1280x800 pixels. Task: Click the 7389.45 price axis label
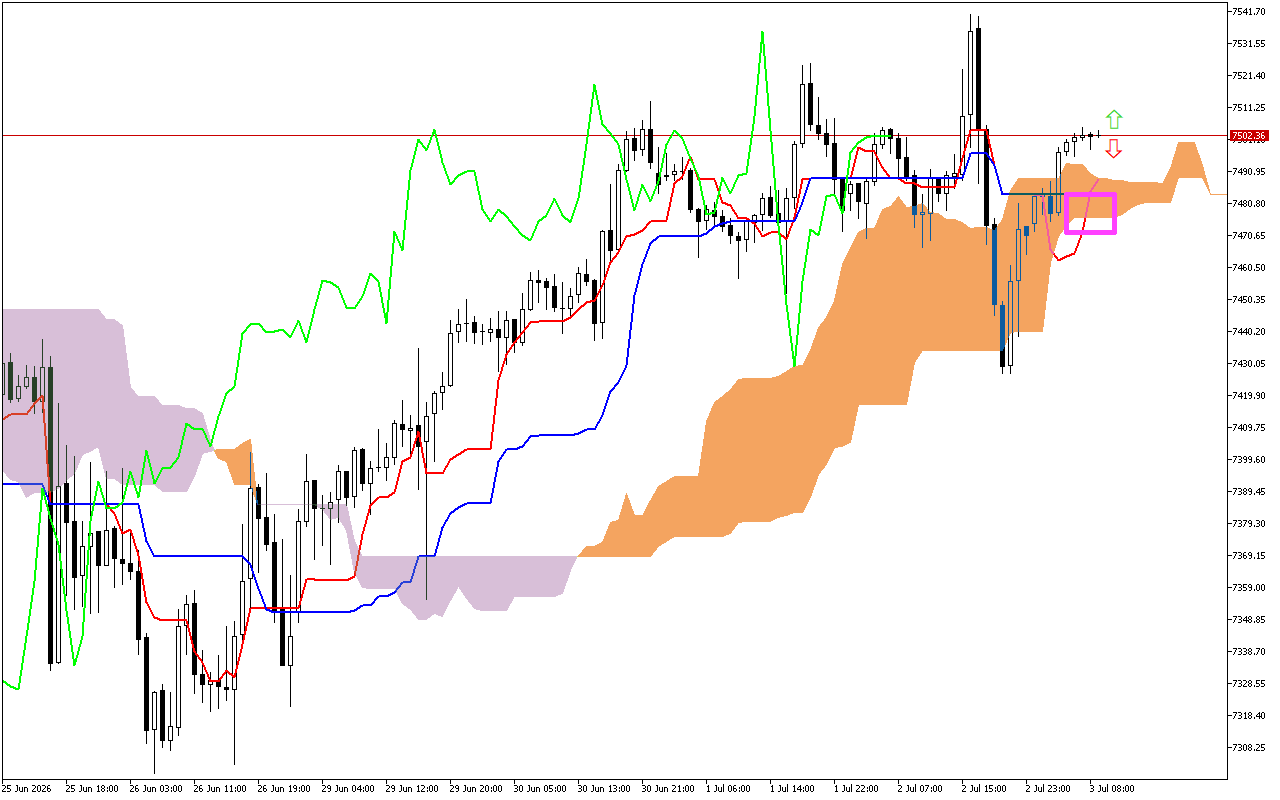[1249, 492]
